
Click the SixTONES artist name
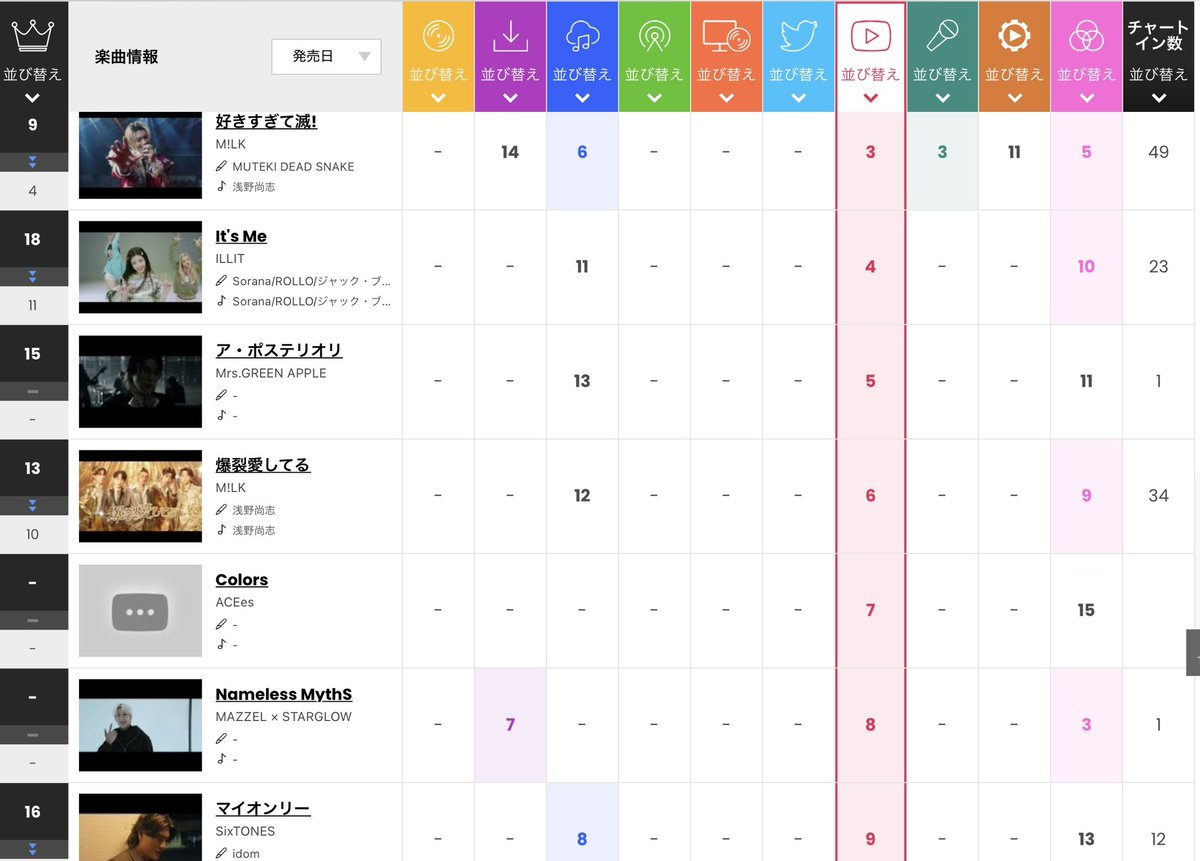pyautogui.click(x=245, y=831)
